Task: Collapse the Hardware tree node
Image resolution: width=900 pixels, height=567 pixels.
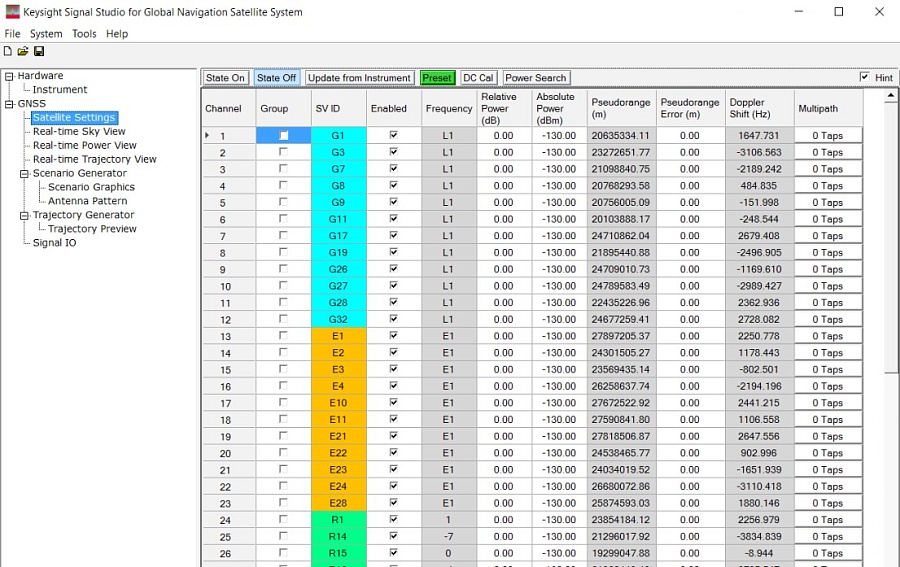Action: click(x=9, y=76)
